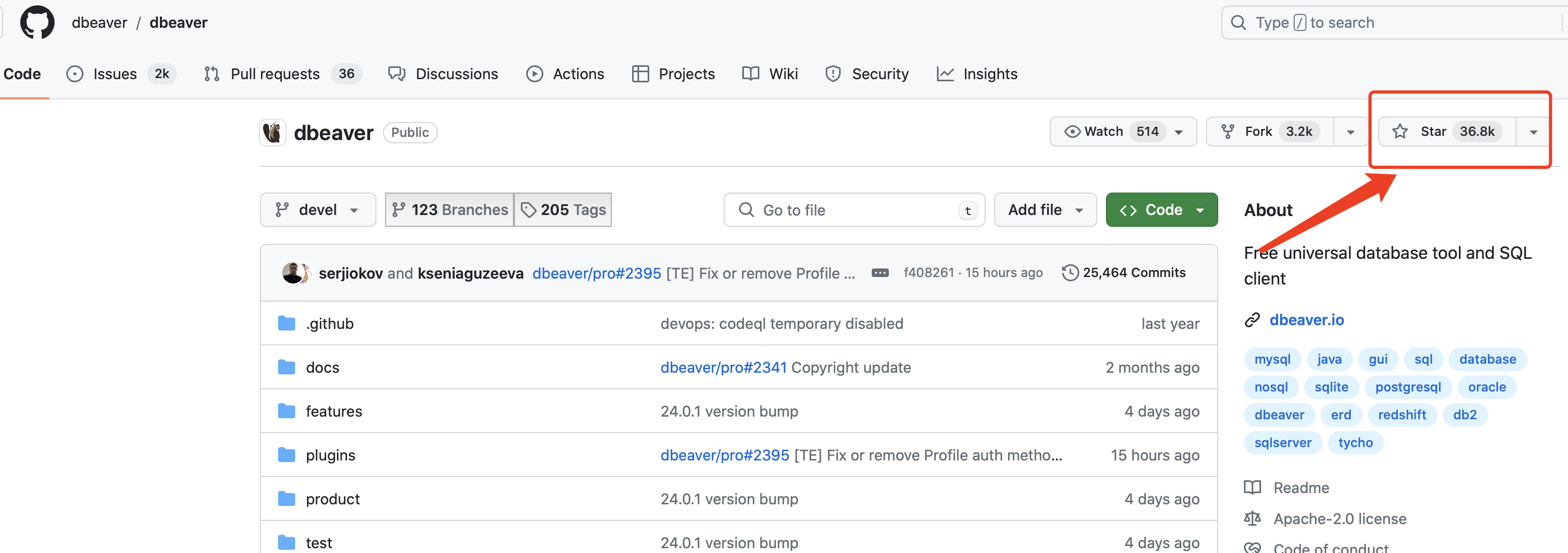Click the .github folder icon
This screenshot has width=1568, height=553.
[x=286, y=324]
